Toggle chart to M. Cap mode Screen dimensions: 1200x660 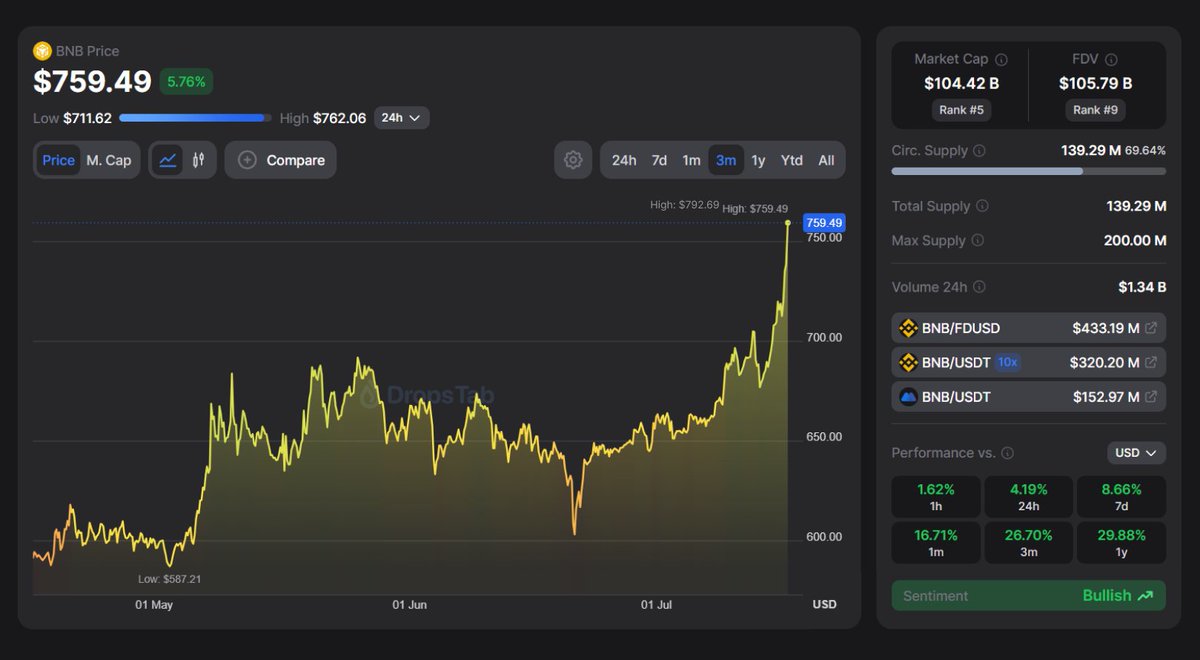point(108,160)
